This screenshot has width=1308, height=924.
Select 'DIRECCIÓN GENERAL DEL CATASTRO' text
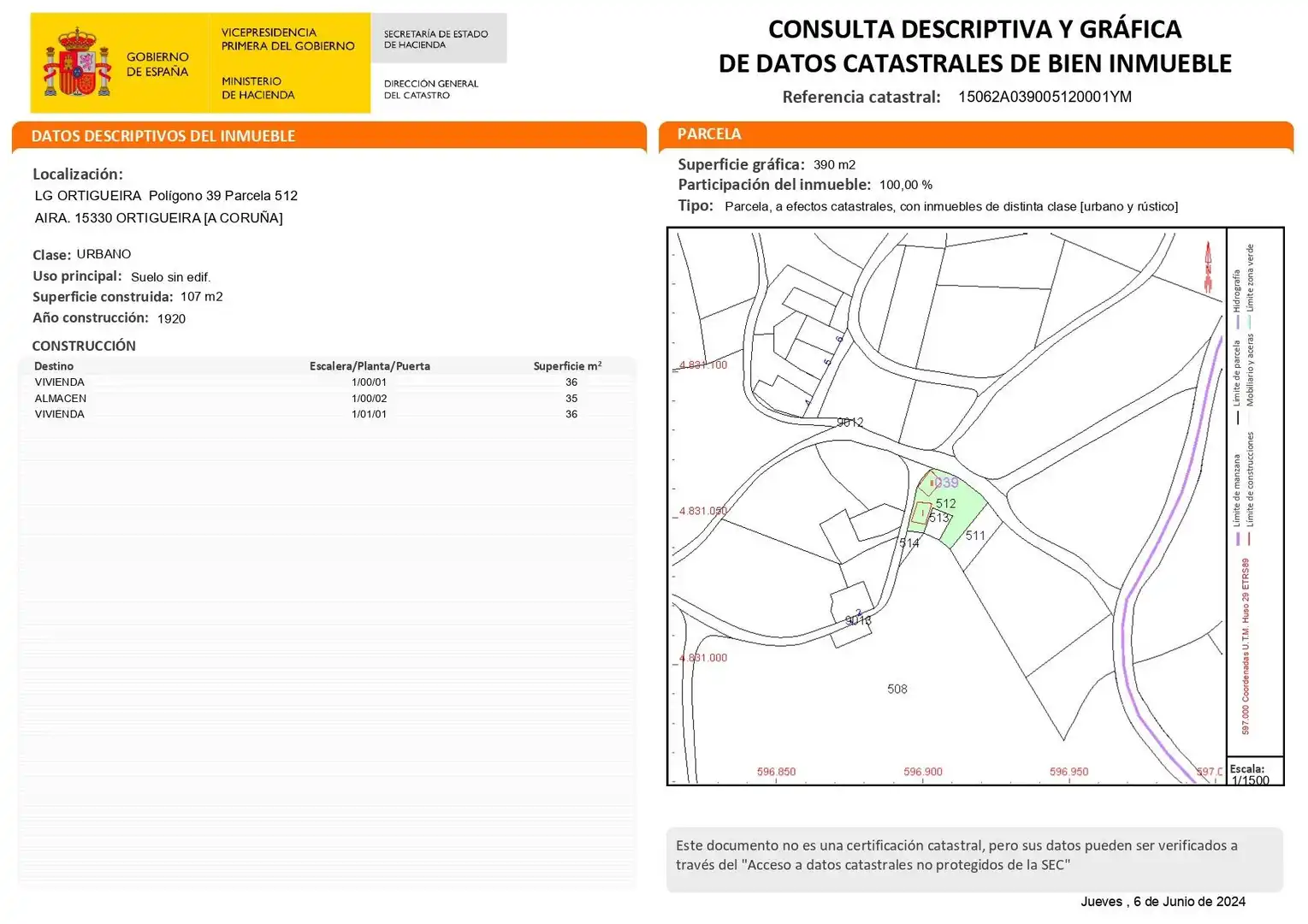click(x=430, y=89)
